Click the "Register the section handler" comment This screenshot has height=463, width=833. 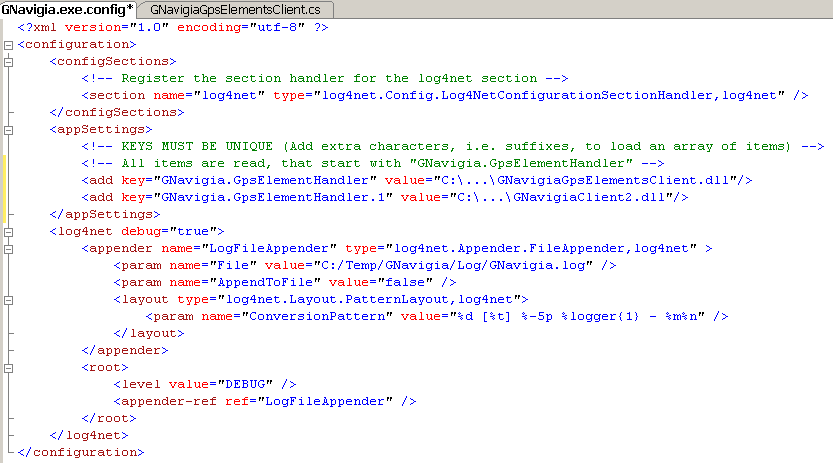tap(325, 79)
